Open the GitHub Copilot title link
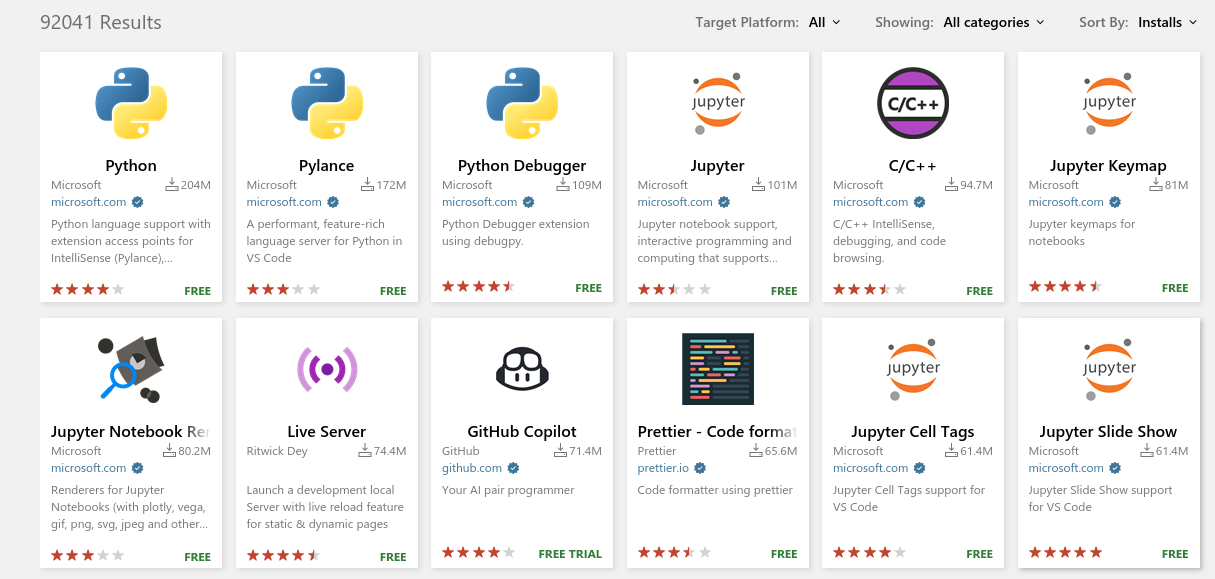1215x579 pixels. (522, 432)
